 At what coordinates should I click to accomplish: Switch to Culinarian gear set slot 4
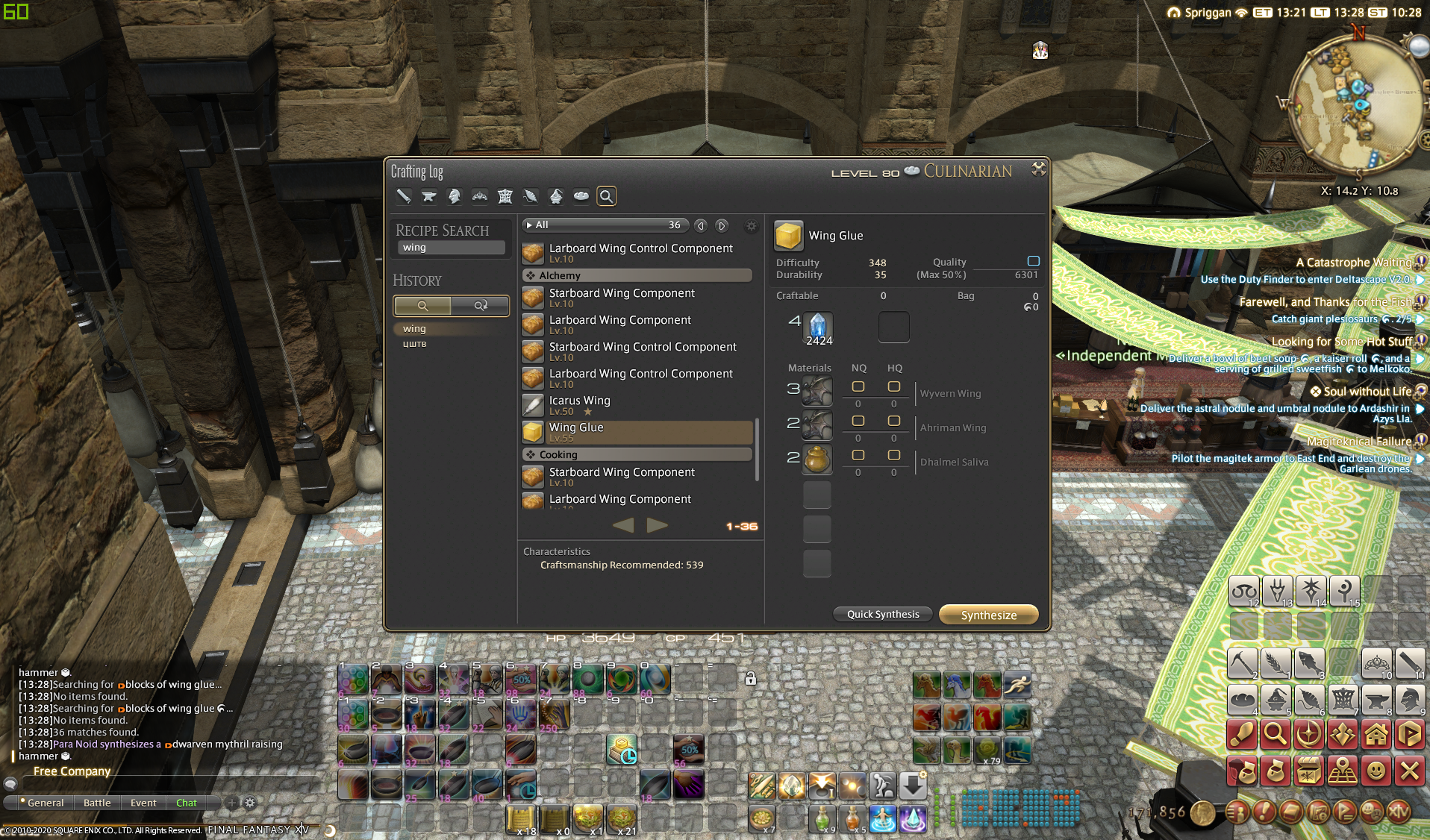pos(1243,700)
